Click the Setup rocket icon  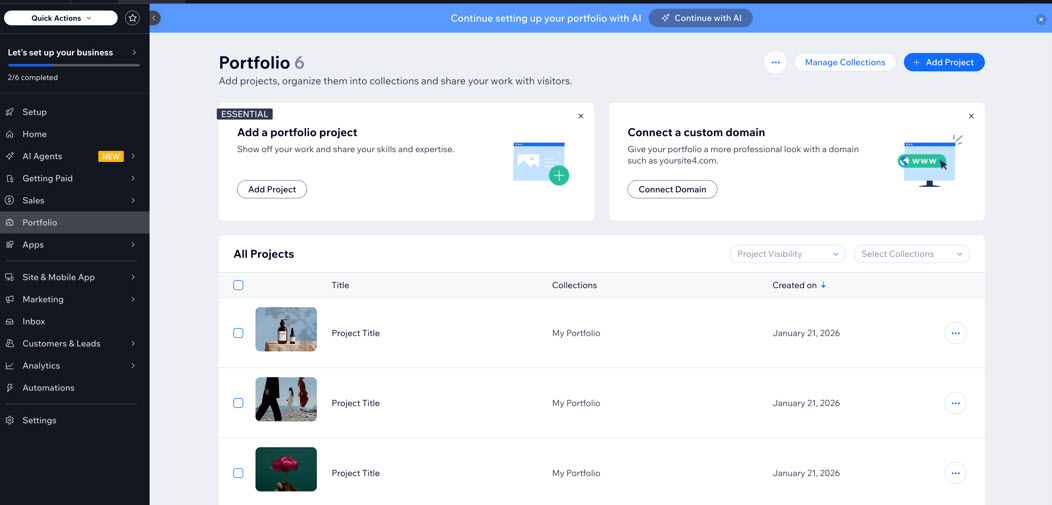(x=9, y=112)
